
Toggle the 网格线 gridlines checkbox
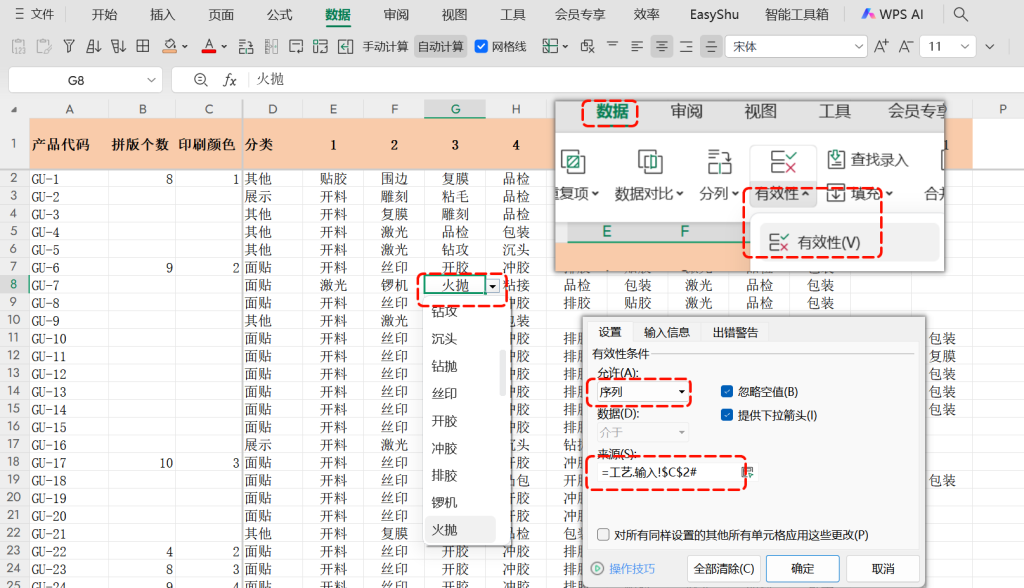pyautogui.click(x=481, y=46)
